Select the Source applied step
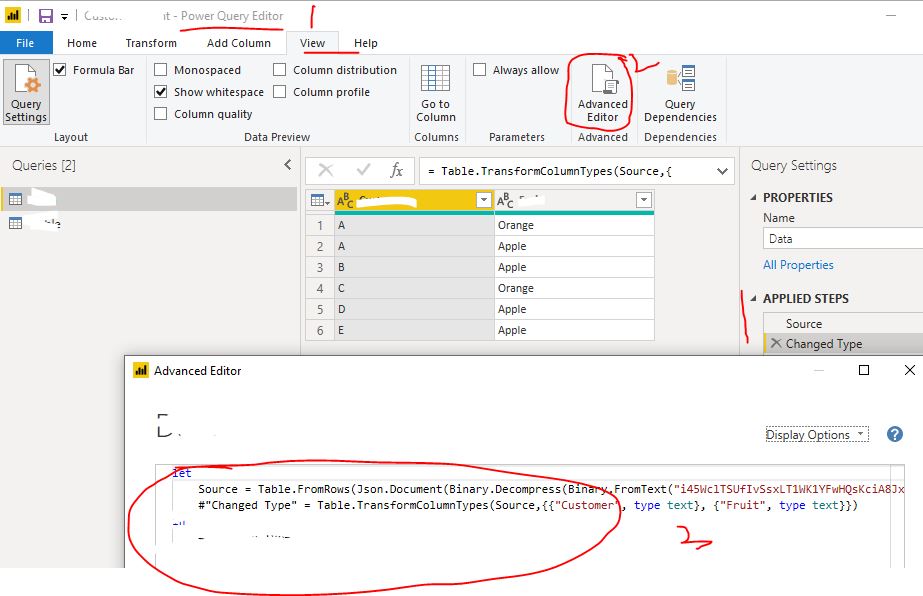The height and width of the screenshot is (596, 923). [843, 323]
